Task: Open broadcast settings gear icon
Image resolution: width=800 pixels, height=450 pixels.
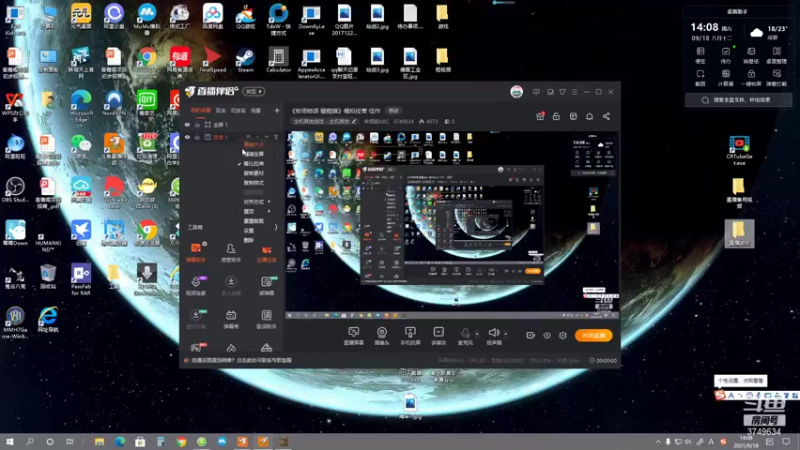Action: tap(563, 335)
